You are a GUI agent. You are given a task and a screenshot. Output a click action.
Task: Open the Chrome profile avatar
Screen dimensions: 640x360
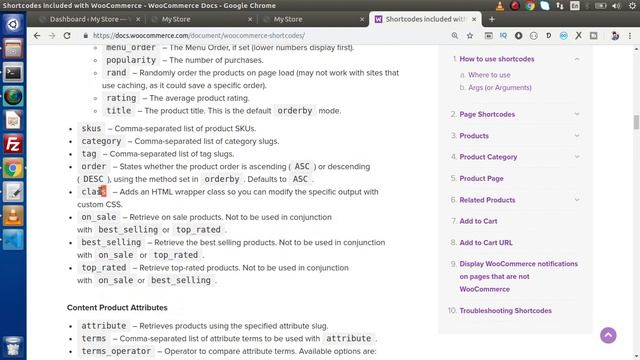(x=615, y=36)
